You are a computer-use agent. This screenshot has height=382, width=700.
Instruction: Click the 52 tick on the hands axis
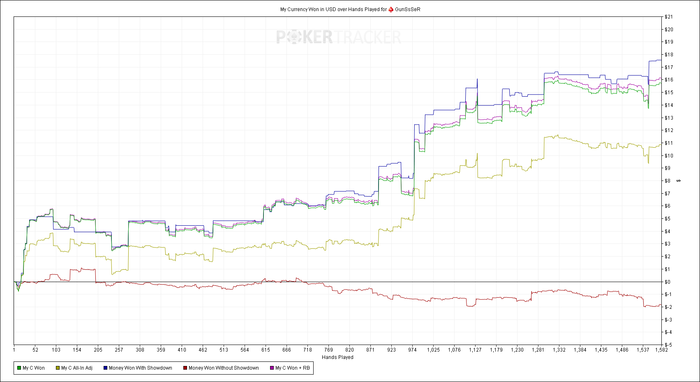pyautogui.click(x=35, y=351)
